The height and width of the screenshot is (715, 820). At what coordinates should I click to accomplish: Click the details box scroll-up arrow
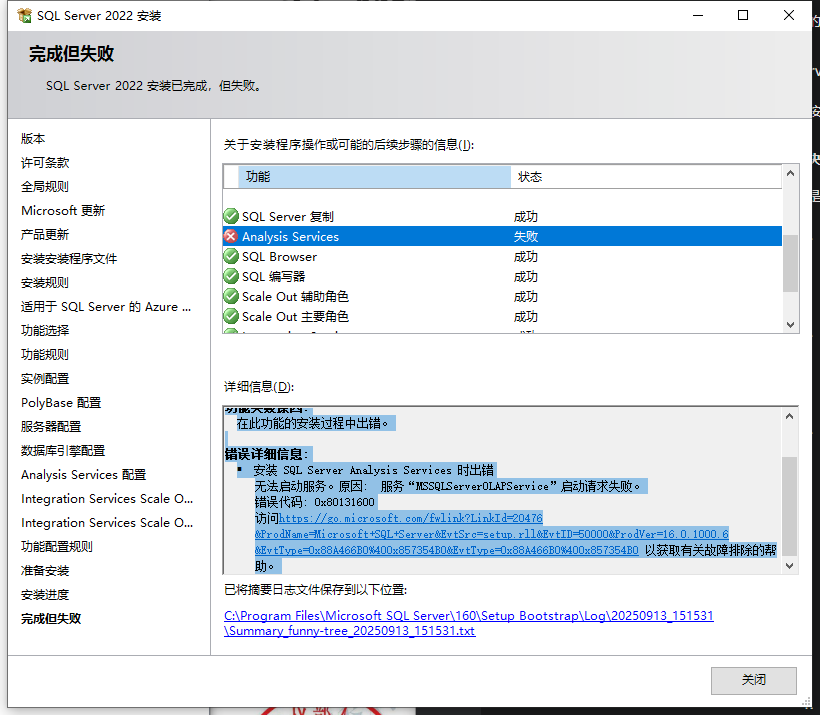790,416
